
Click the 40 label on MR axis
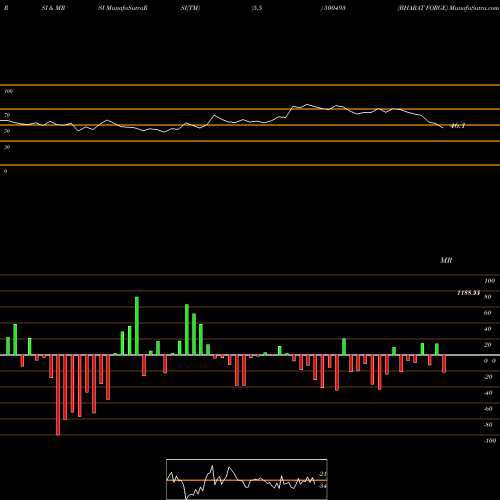click(488, 329)
